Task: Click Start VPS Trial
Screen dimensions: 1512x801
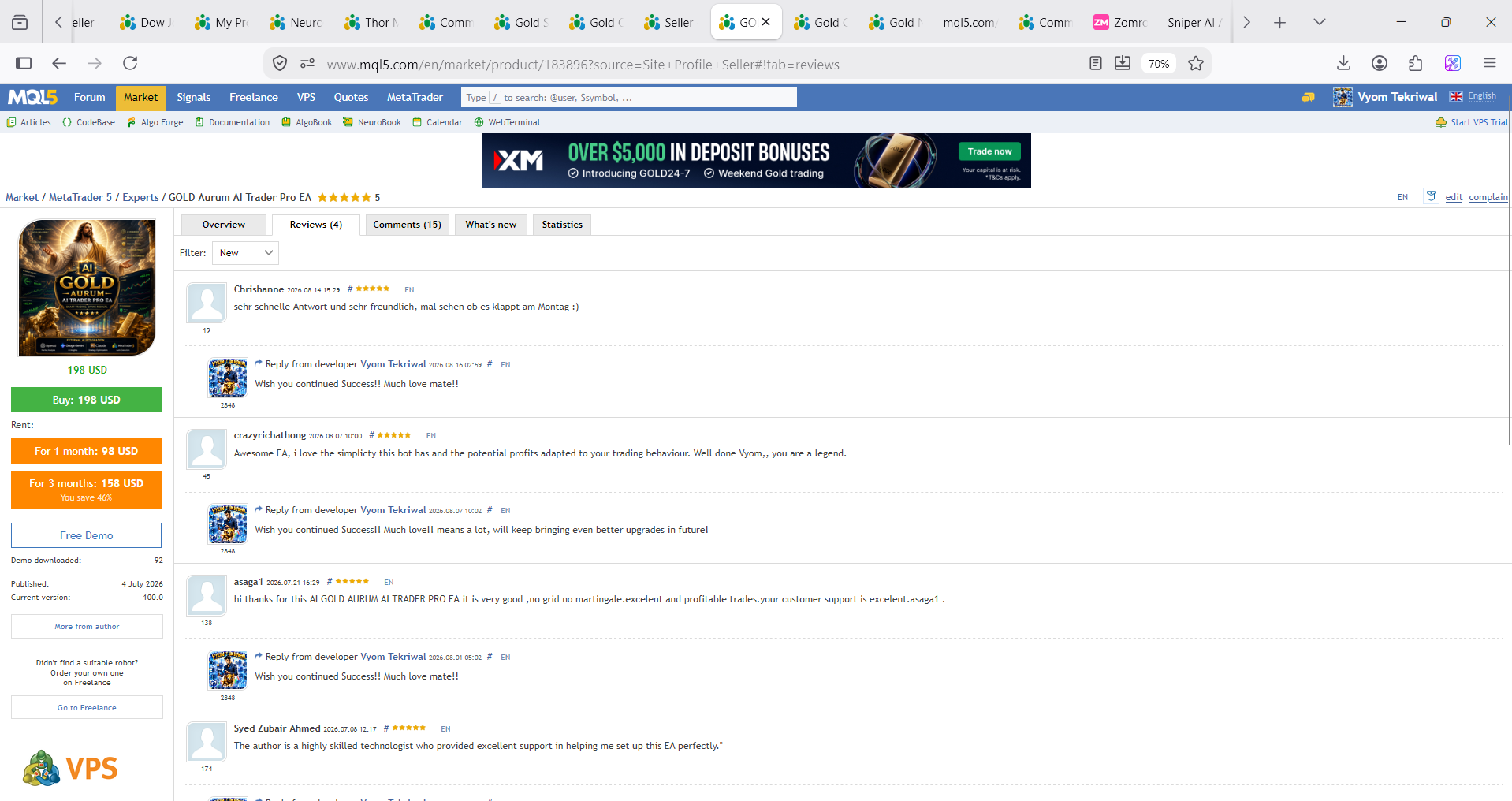Action: pos(1472,122)
